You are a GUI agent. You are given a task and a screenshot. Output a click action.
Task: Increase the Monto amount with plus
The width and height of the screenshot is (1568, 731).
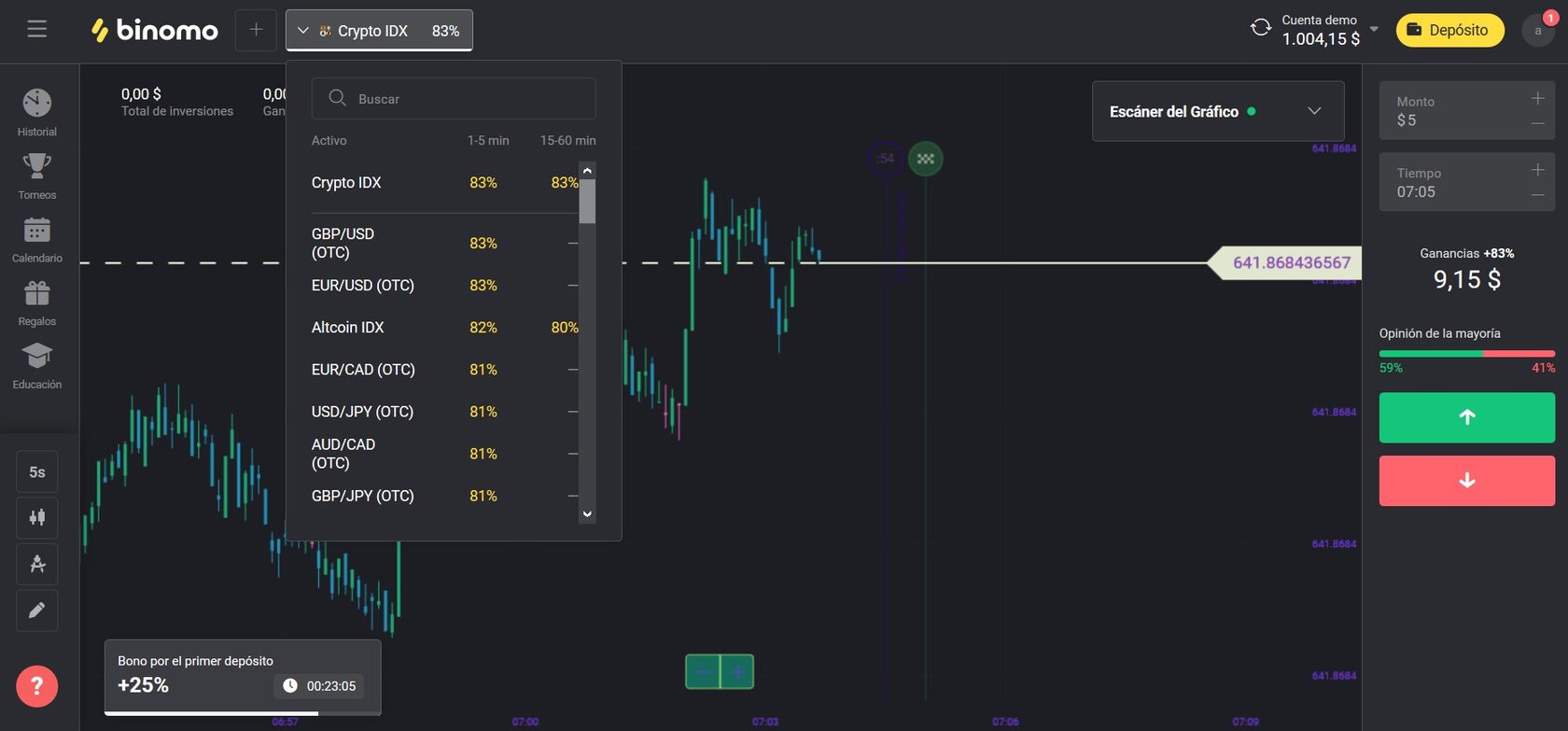(x=1537, y=98)
